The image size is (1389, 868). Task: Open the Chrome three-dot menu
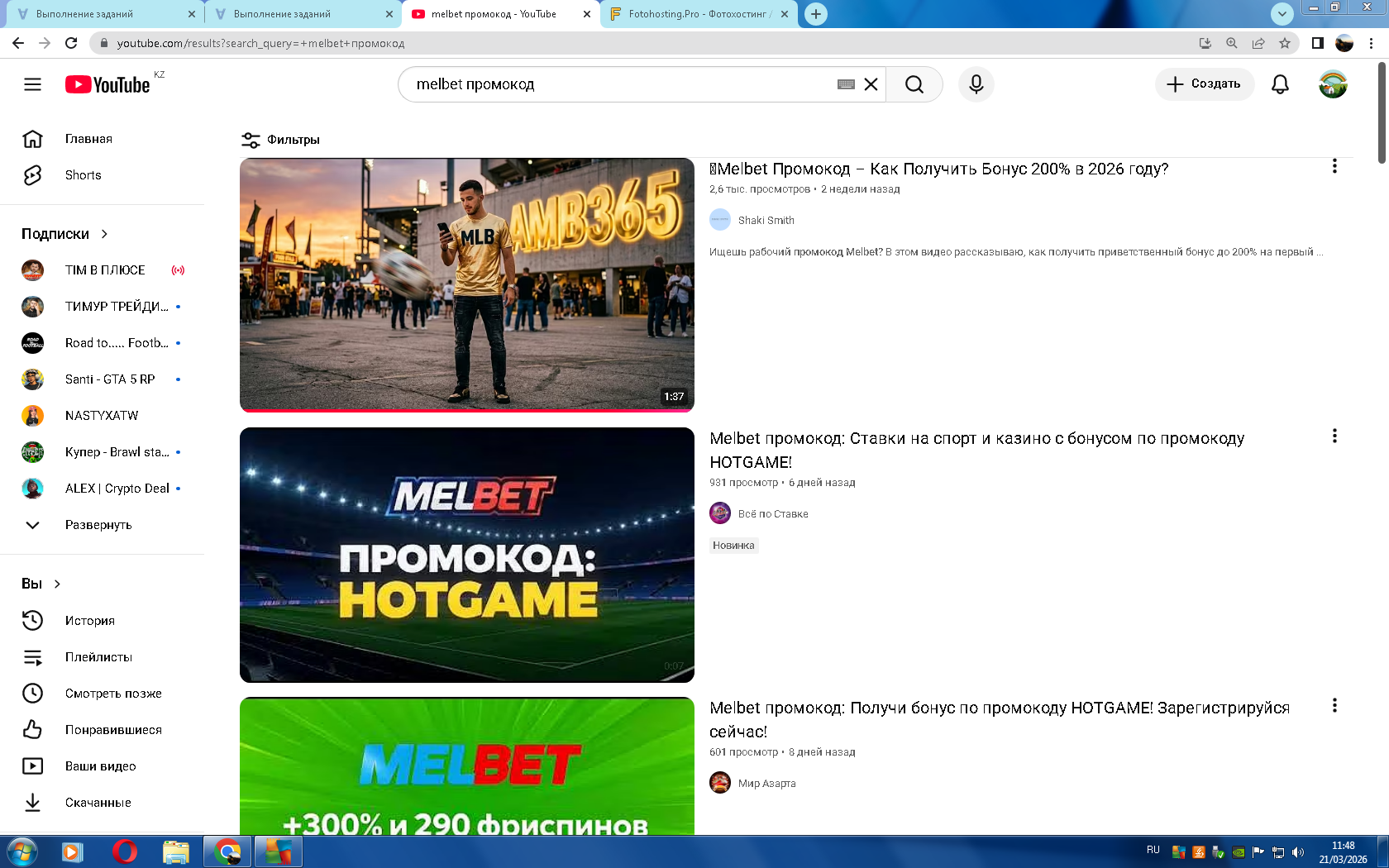click(1371, 43)
